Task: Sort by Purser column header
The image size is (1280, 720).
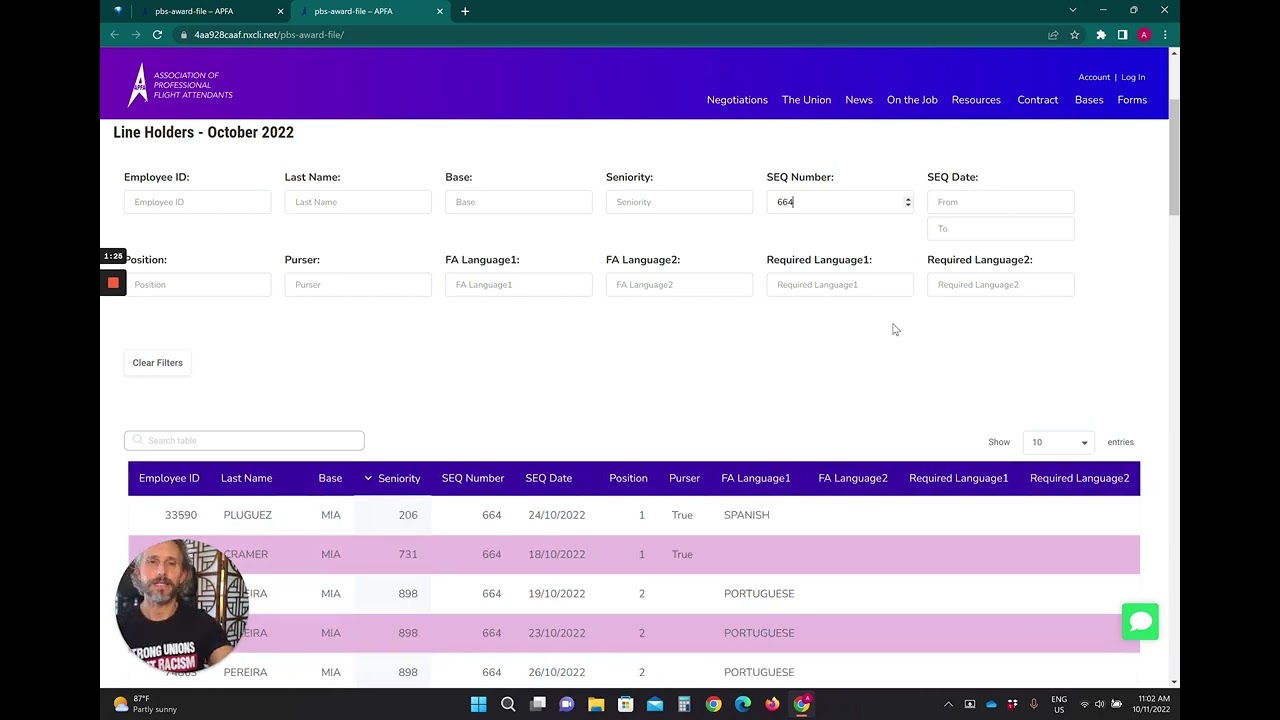Action: [x=684, y=478]
